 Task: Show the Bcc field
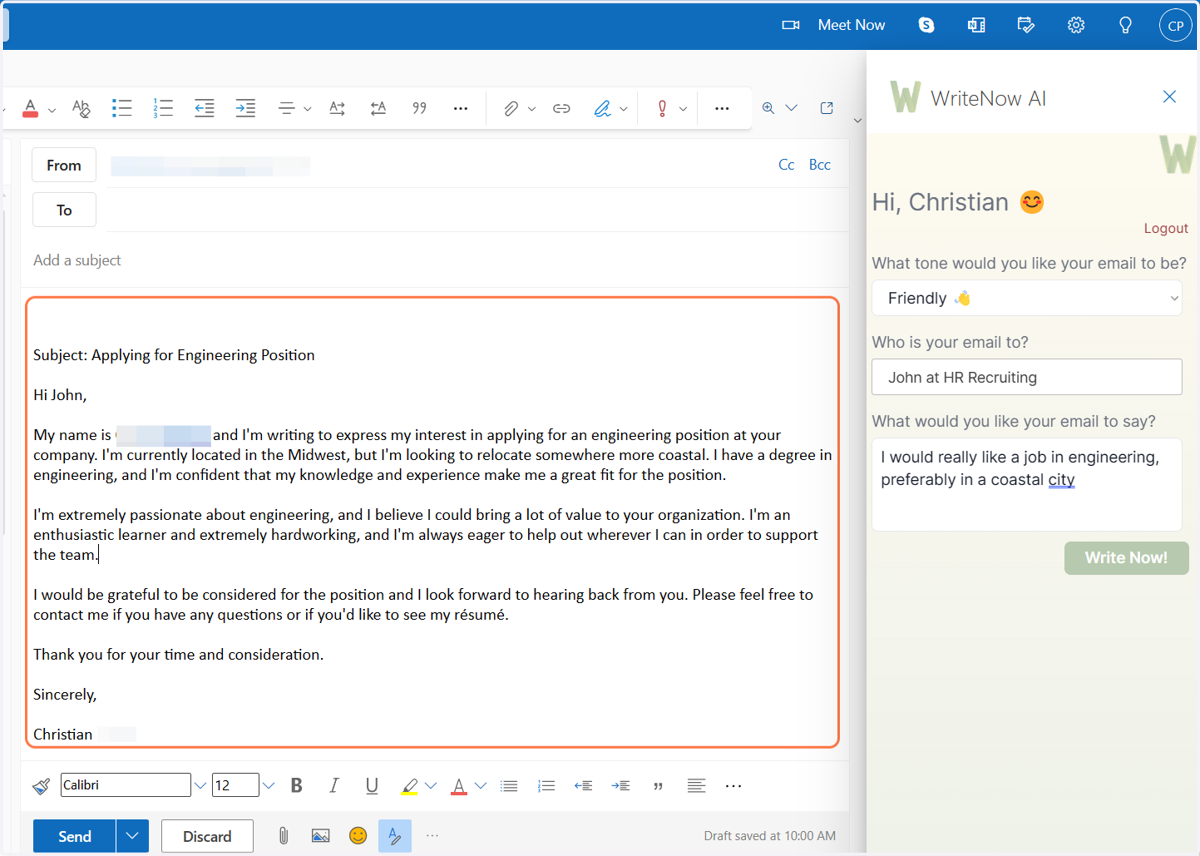820,165
